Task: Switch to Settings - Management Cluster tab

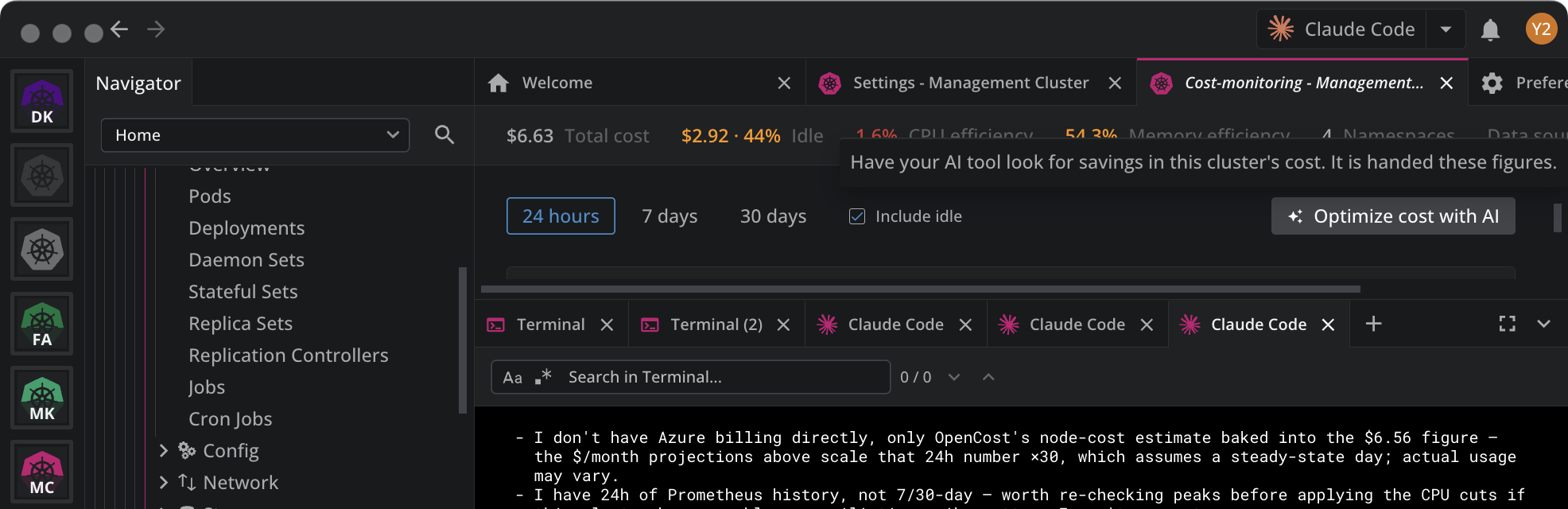Action: pos(971,83)
